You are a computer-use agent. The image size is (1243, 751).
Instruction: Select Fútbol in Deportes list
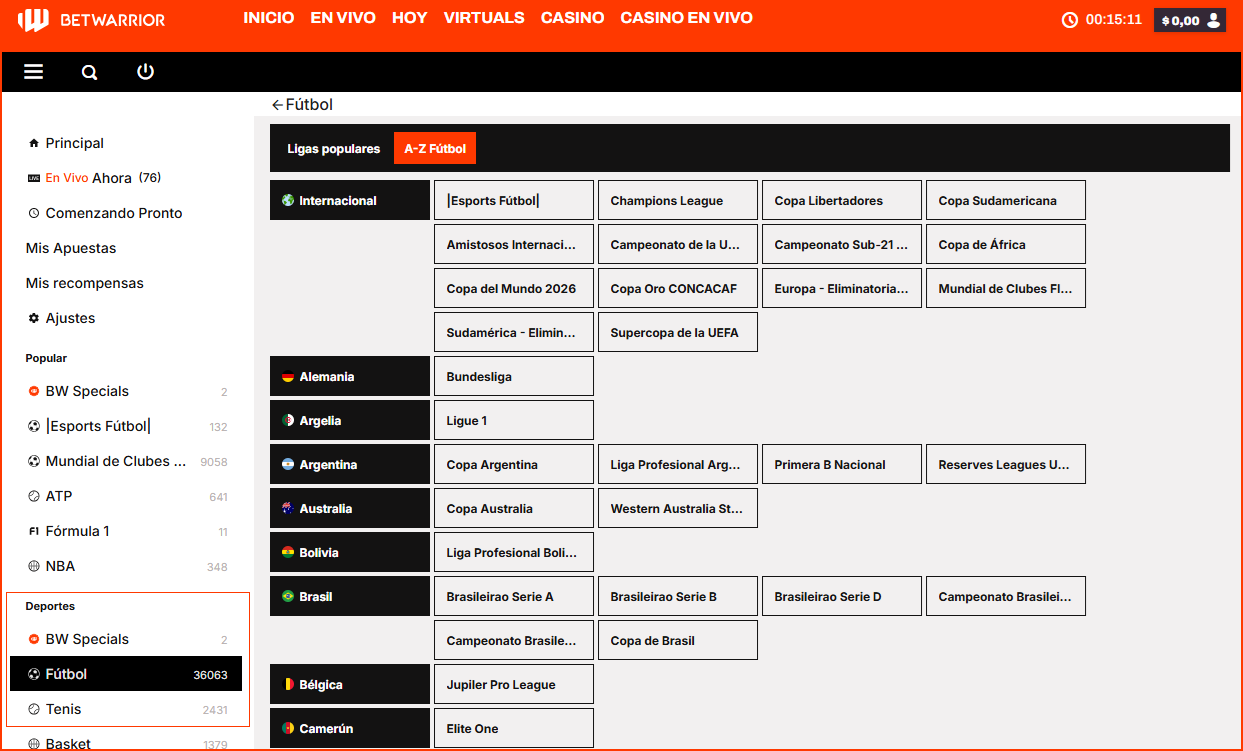126,674
